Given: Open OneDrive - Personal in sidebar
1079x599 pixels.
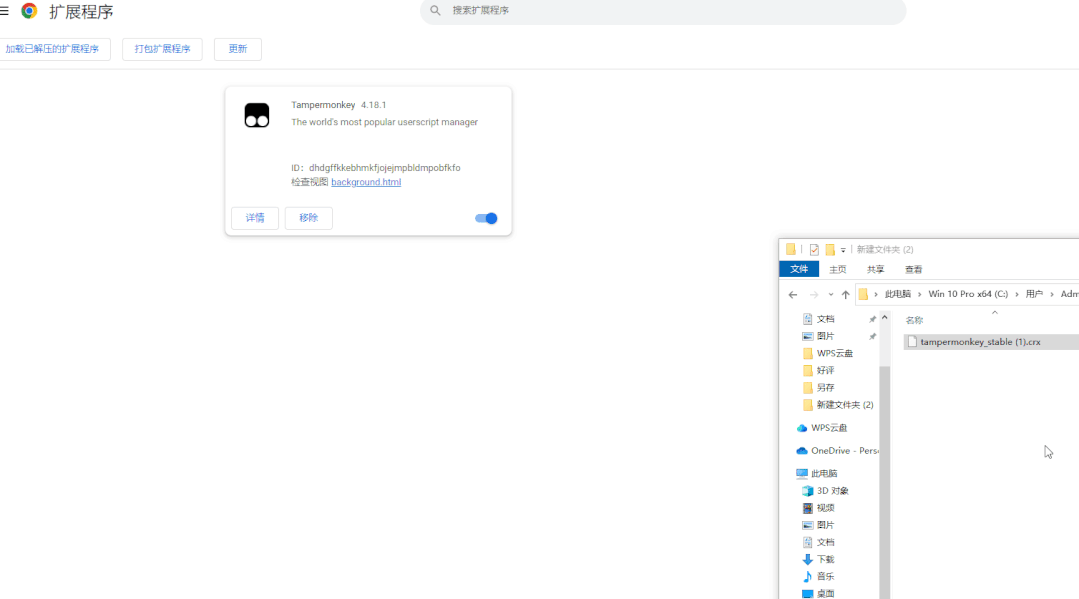Looking at the screenshot, I should coord(838,451).
